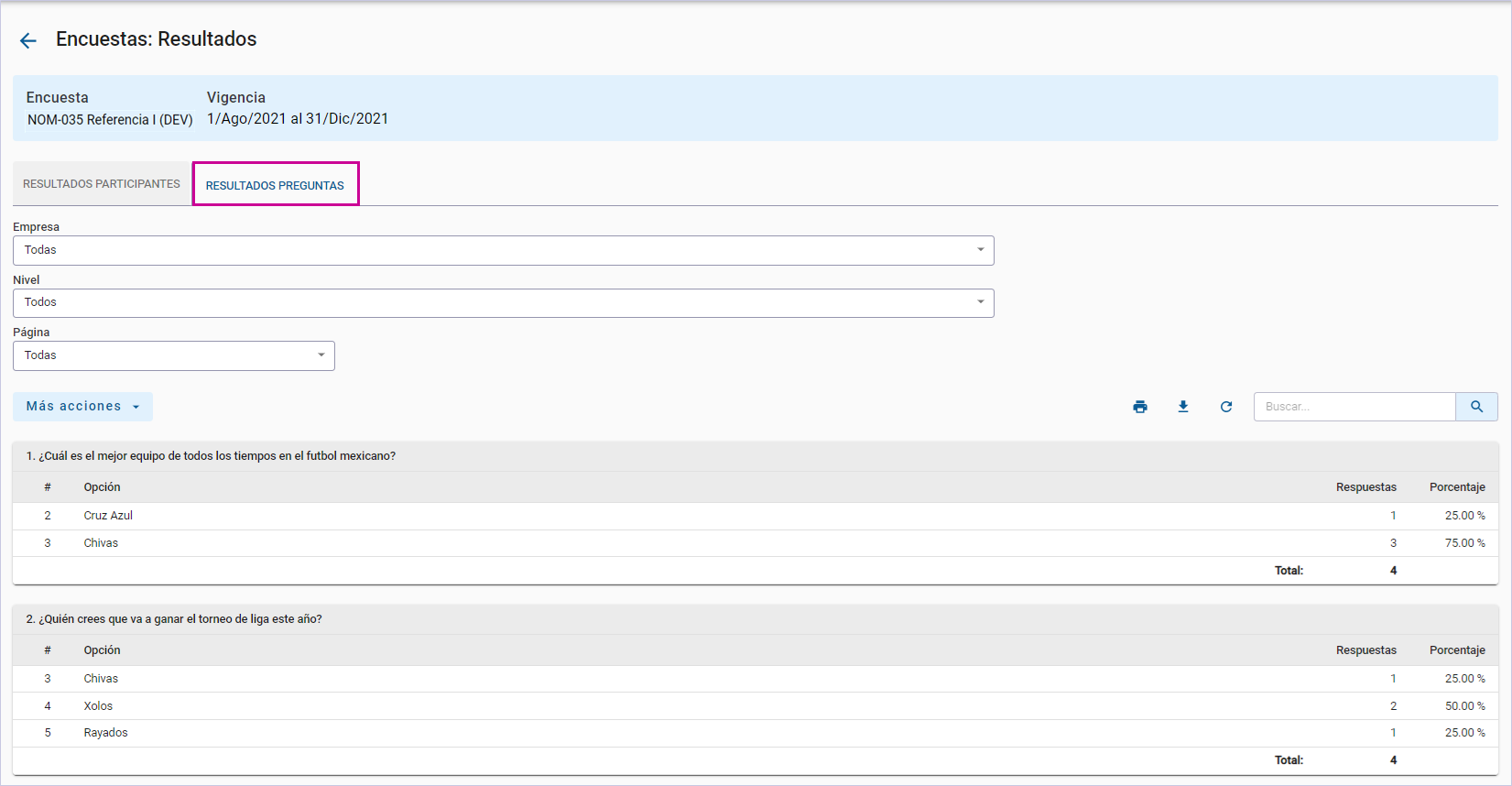Click the search magnifier button
Image resolution: width=1512 pixels, height=786 pixels.
click(x=1476, y=407)
